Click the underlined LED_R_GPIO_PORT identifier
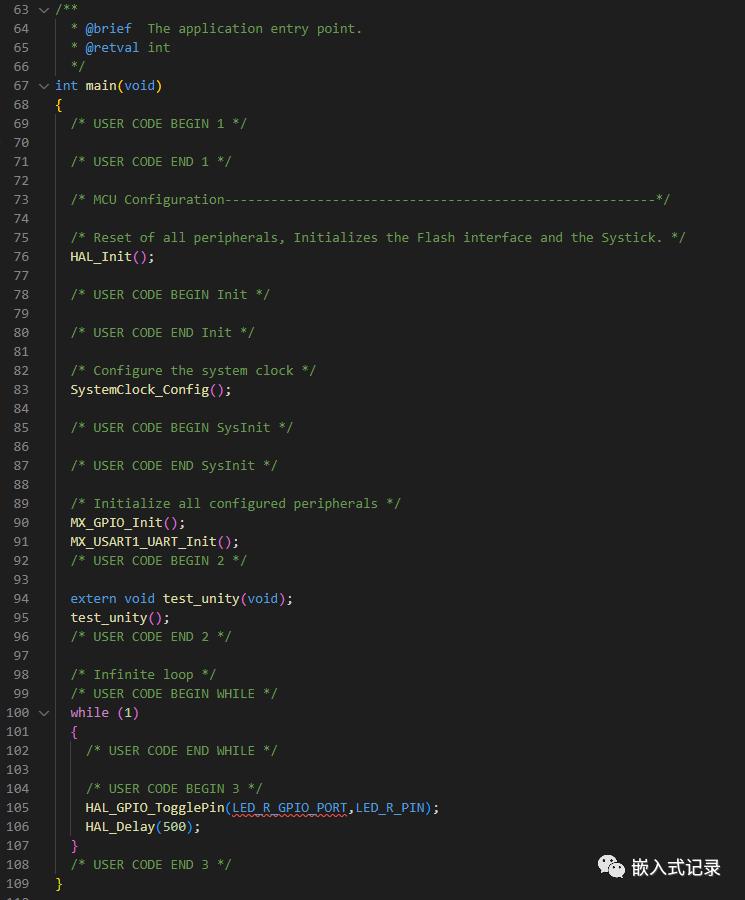The height and width of the screenshot is (900, 745). point(290,808)
